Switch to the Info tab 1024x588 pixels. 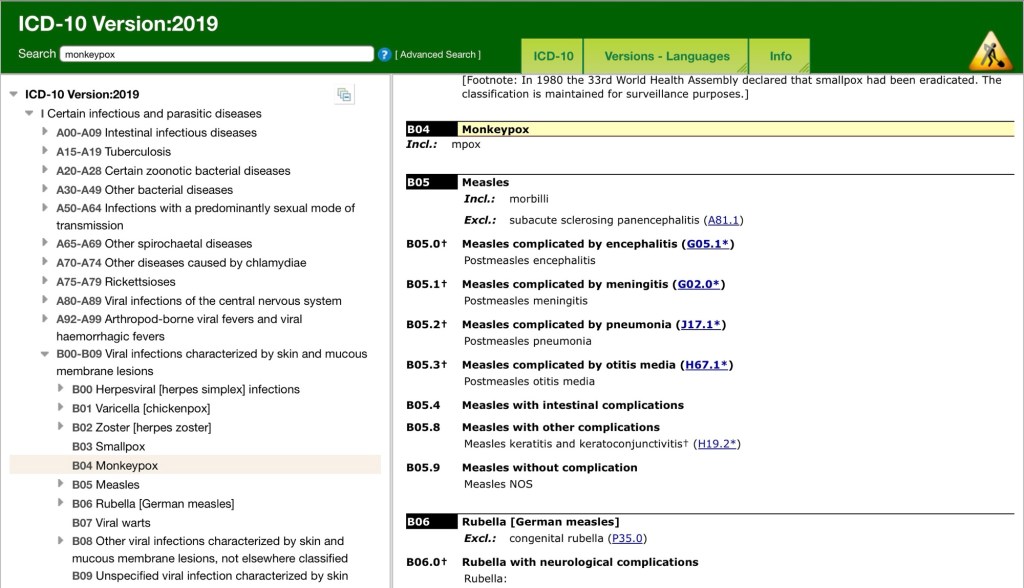click(780, 56)
